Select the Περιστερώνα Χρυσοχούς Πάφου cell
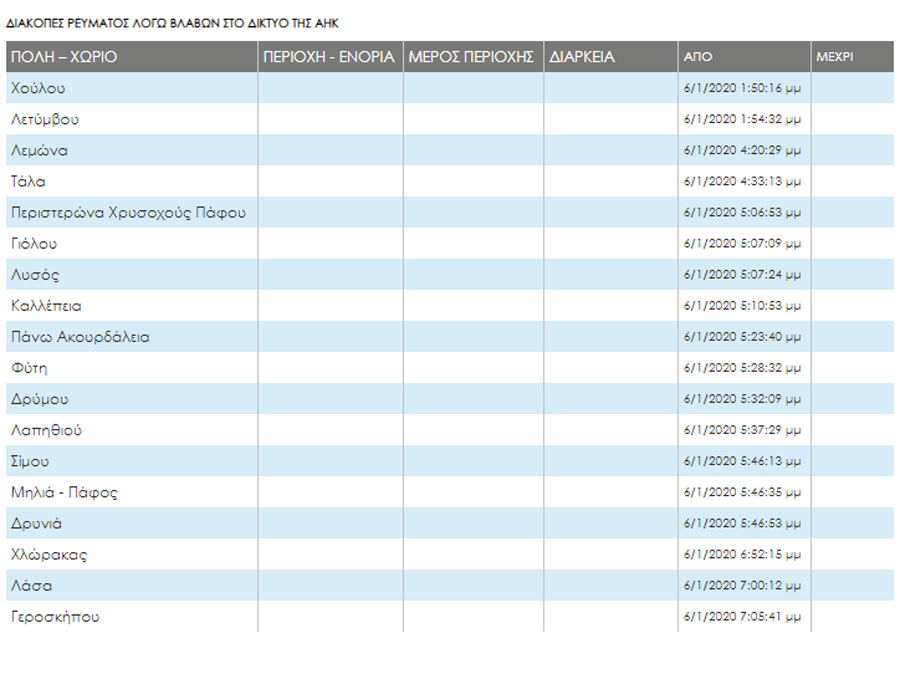Image resolution: width=900 pixels, height=674 pixels. [x=132, y=212]
